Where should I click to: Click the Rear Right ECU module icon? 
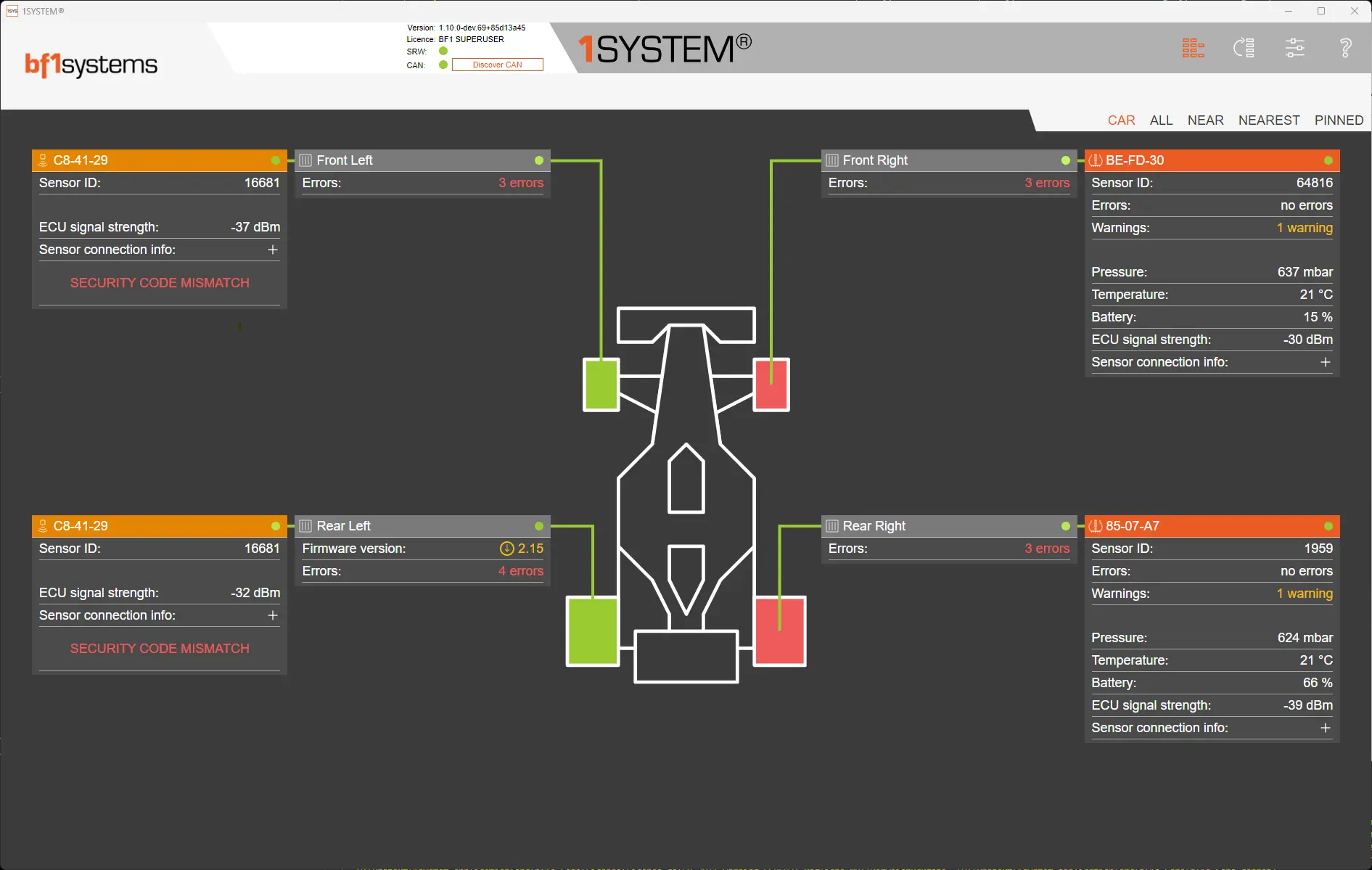point(832,526)
